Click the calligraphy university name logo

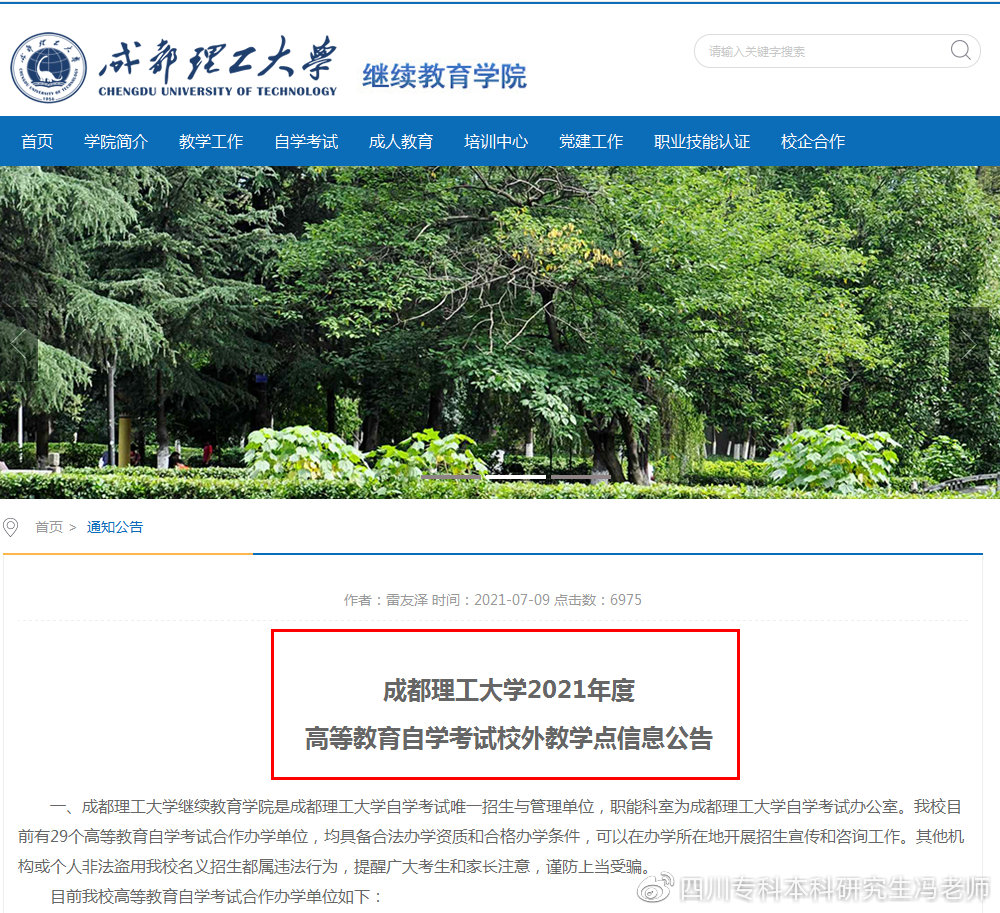tap(217, 66)
